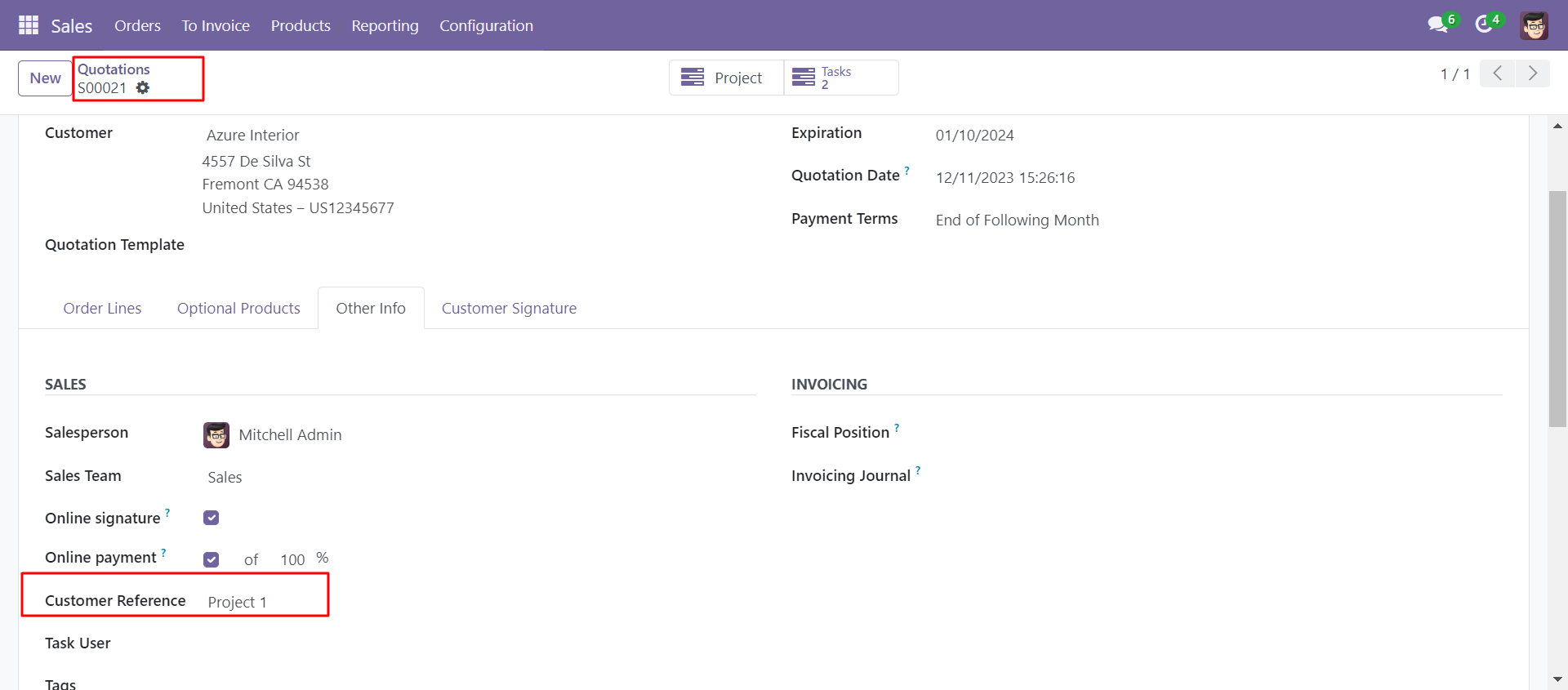
Task: Open the Tasks smart button
Action: point(841,78)
